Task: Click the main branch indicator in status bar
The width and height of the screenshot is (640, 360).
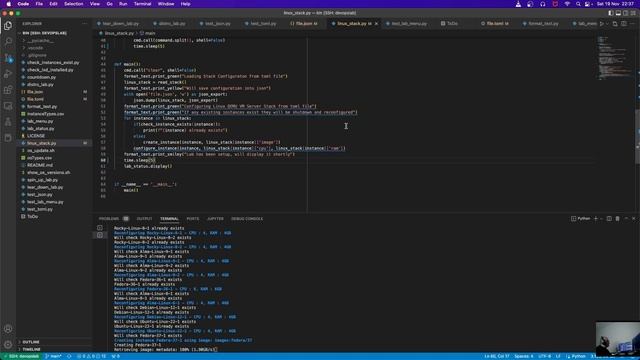Action: [x=53, y=356]
